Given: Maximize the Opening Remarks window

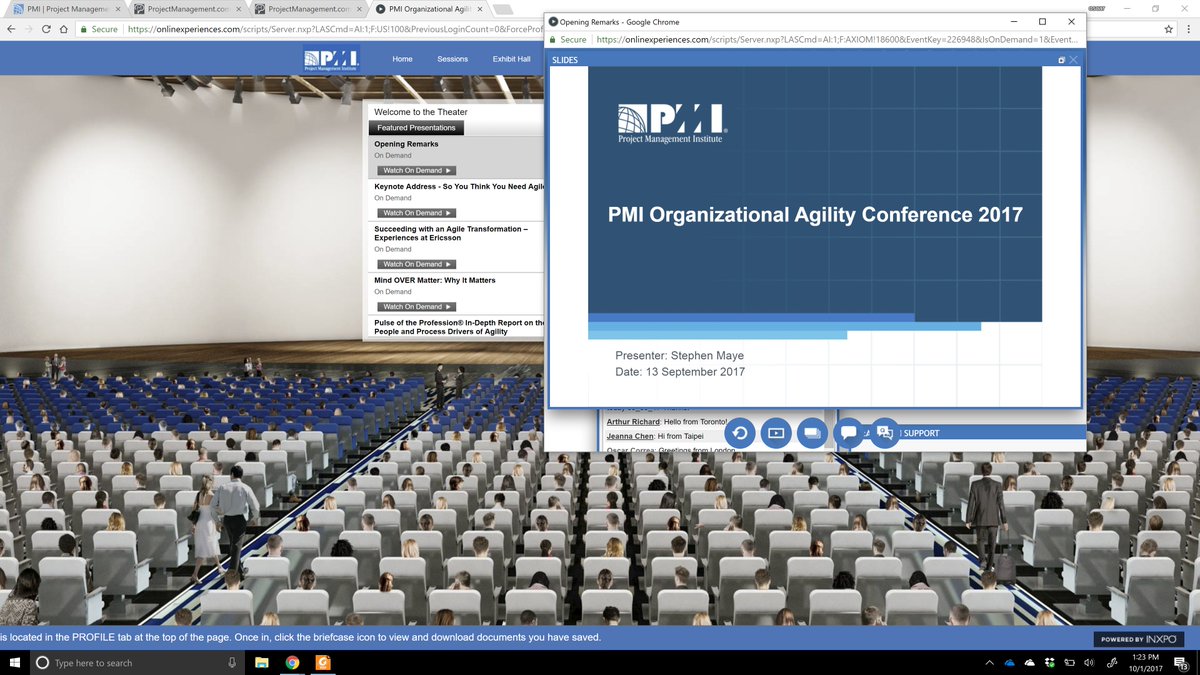Looking at the screenshot, I should [x=1042, y=21].
